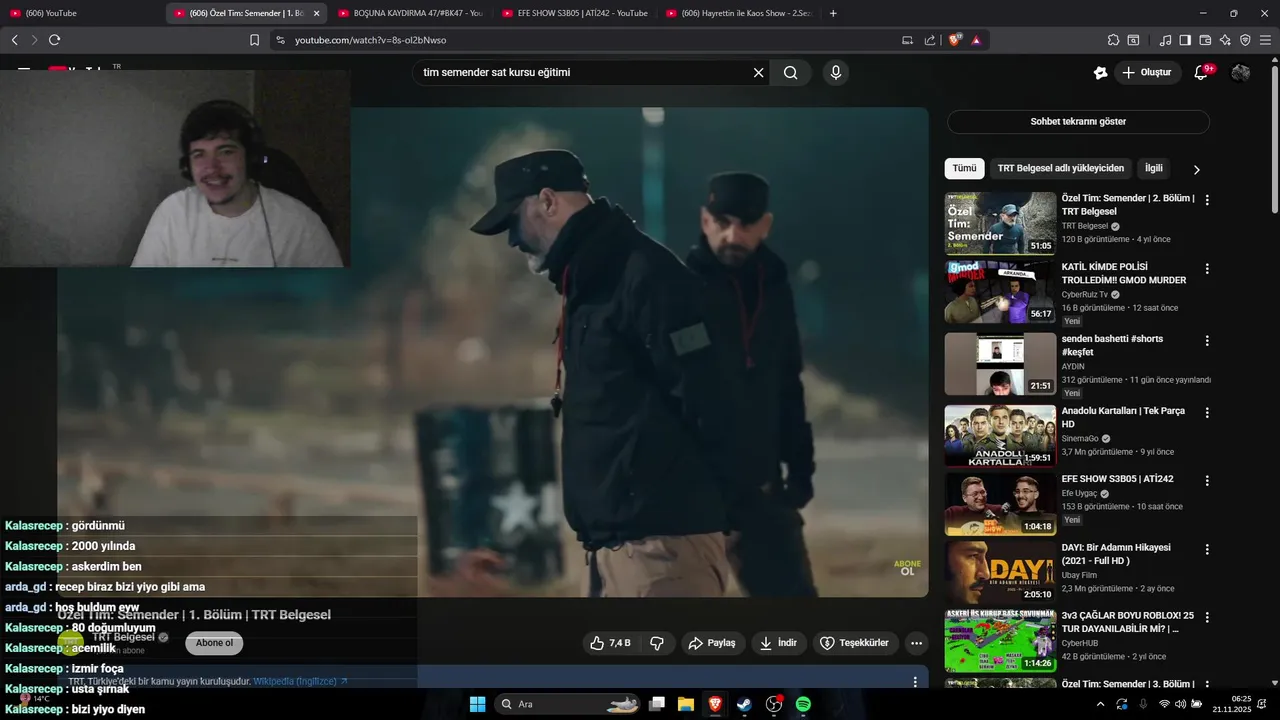
Task: Select TRT Belgesel adlı yükleyiciden chip
Action: coord(1060,168)
